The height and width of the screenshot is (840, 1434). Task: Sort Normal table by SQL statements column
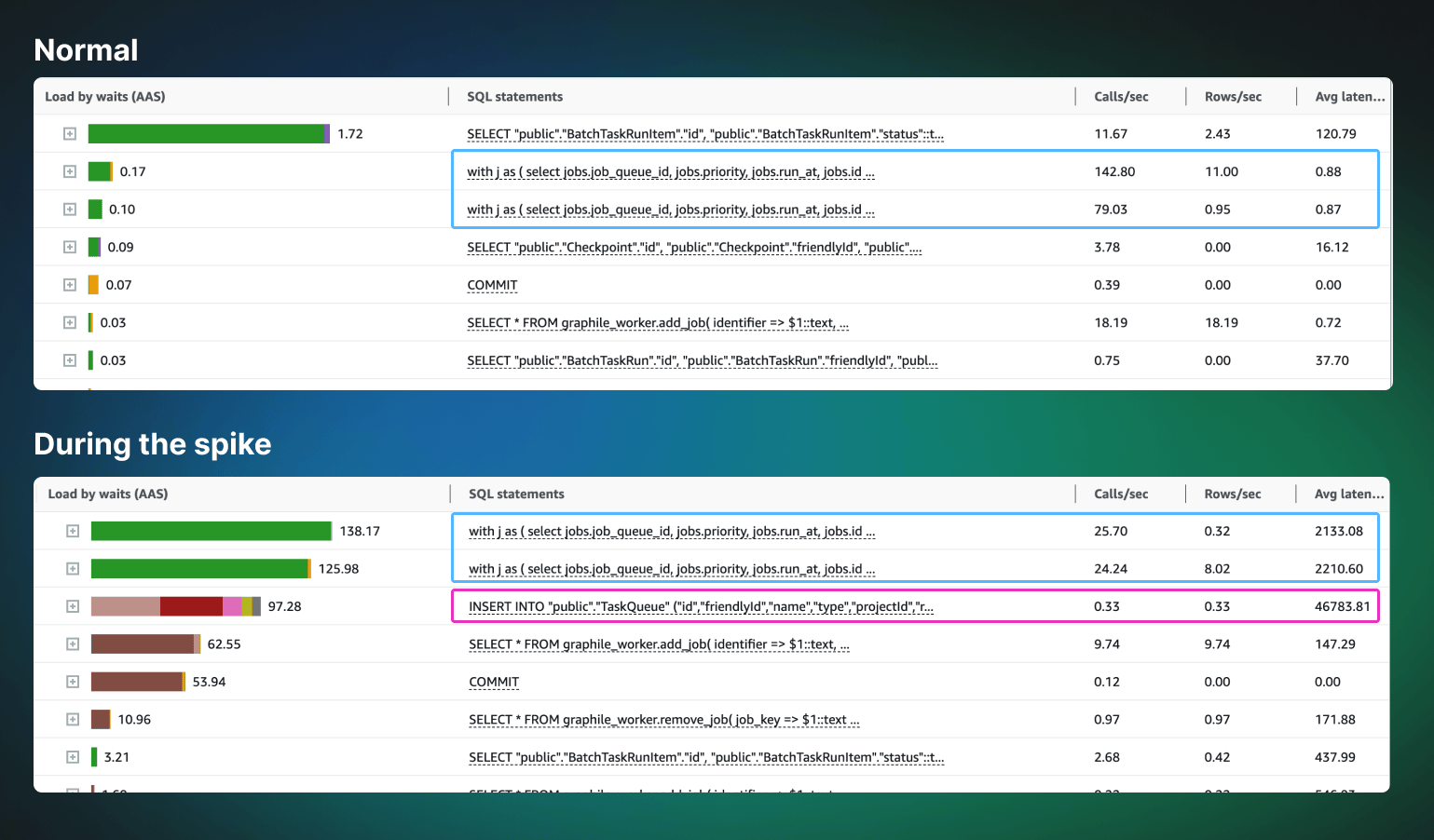(515, 97)
